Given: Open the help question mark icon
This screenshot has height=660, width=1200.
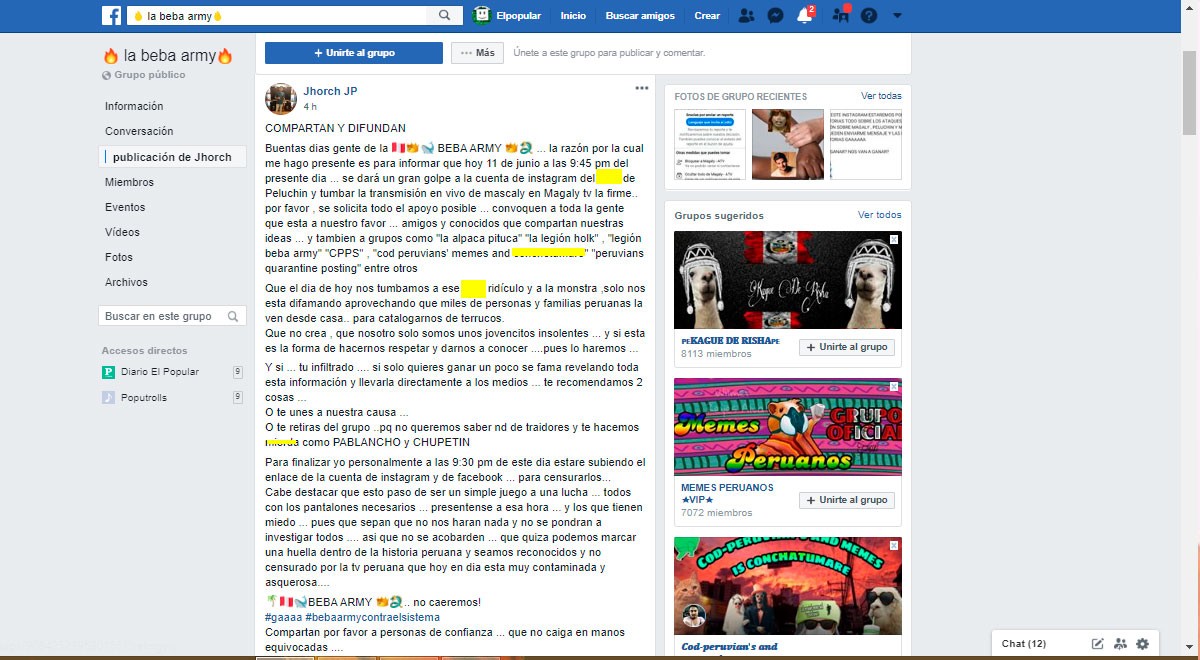Looking at the screenshot, I should point(869,16).
